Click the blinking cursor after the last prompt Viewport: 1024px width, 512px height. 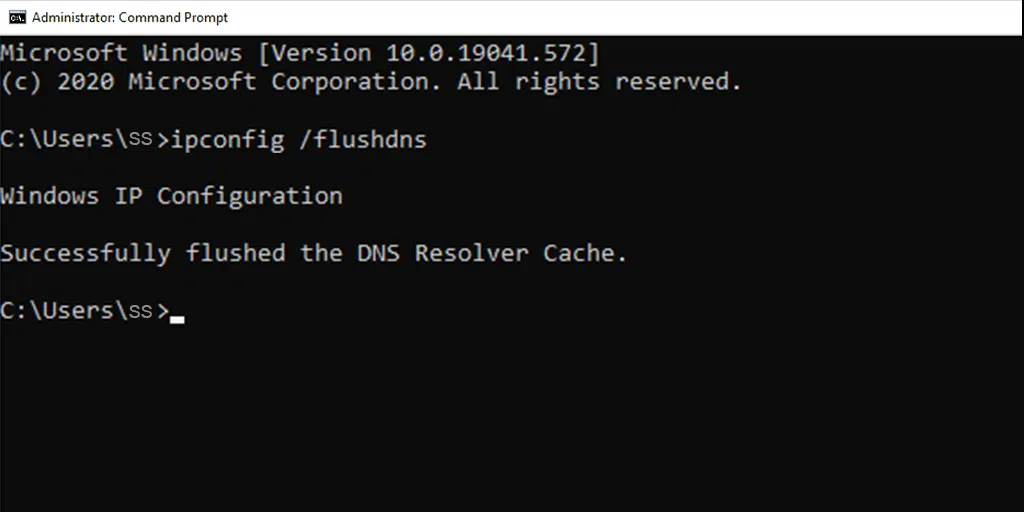[x=177, y=319]
